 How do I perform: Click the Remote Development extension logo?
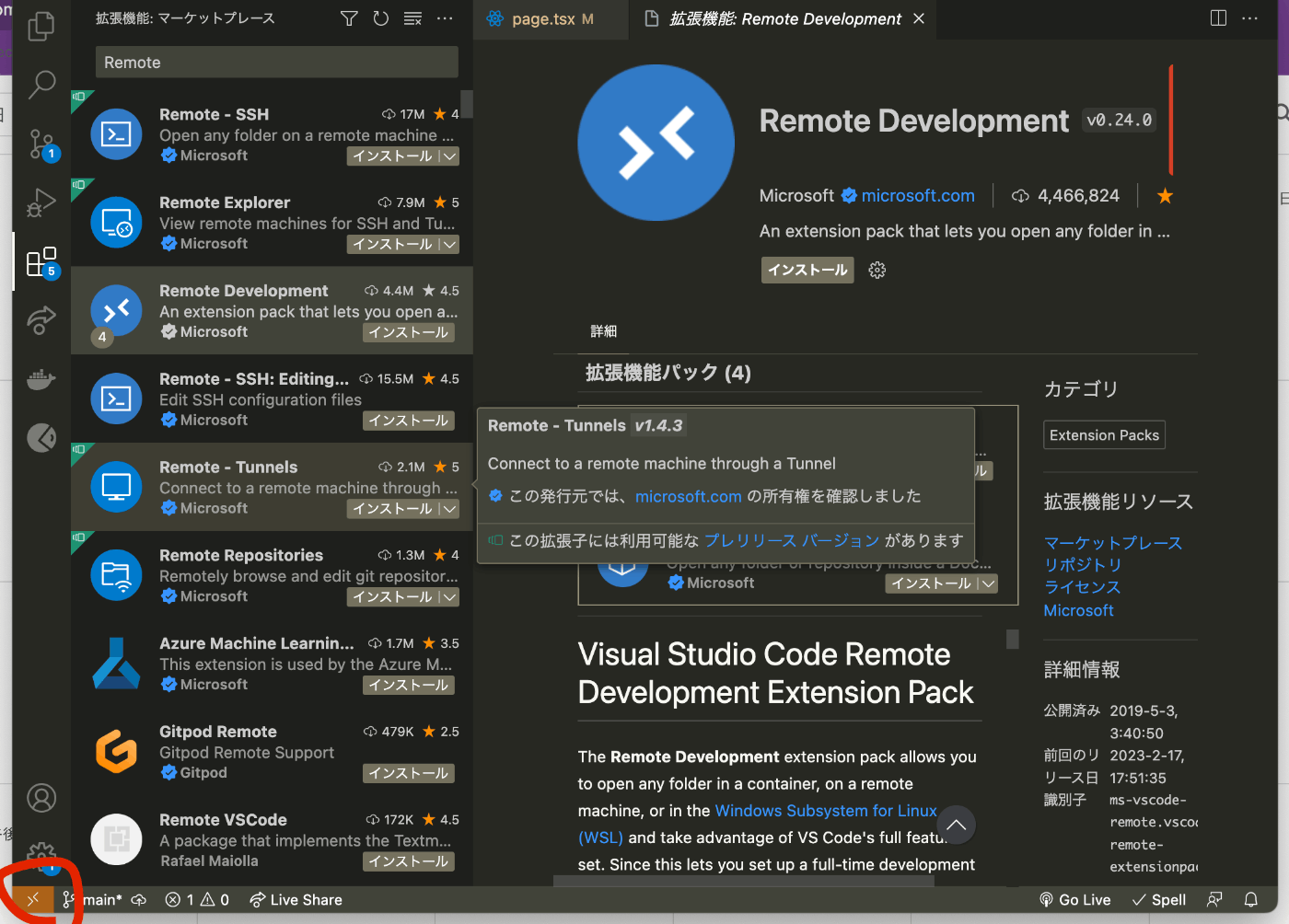point(656,143)
